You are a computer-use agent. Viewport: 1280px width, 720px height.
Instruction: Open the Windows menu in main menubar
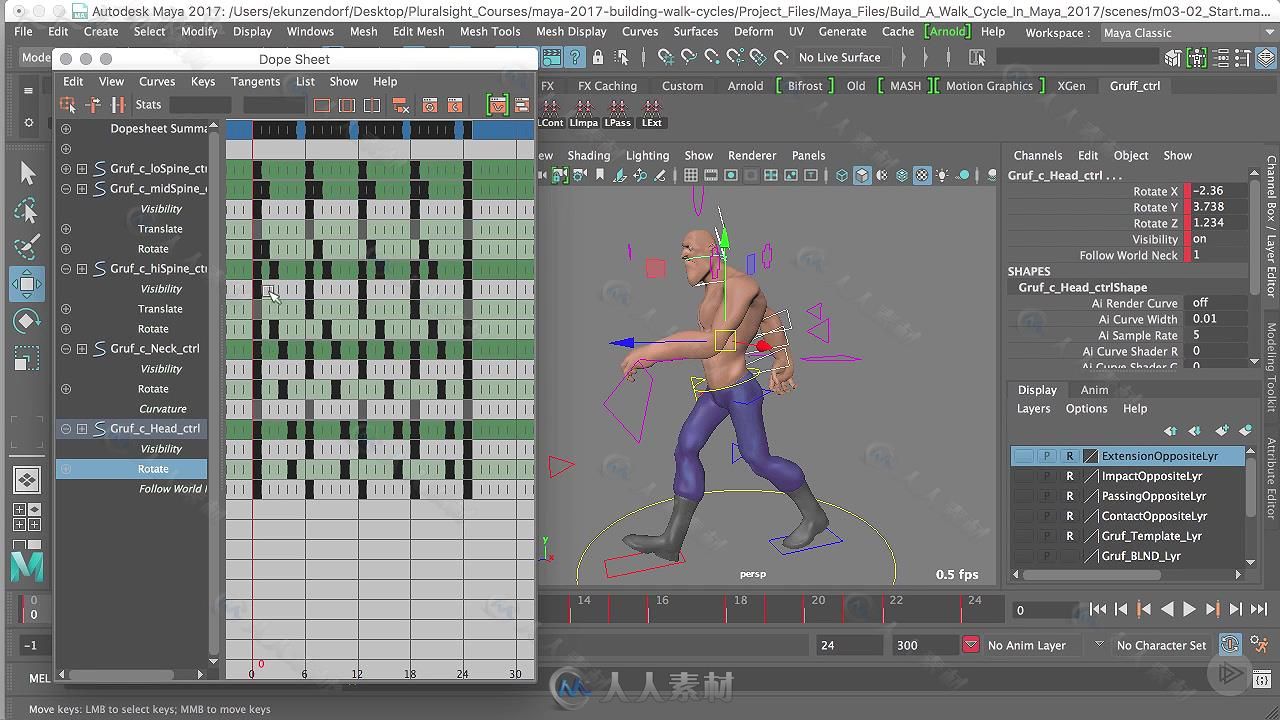[310, 31]
